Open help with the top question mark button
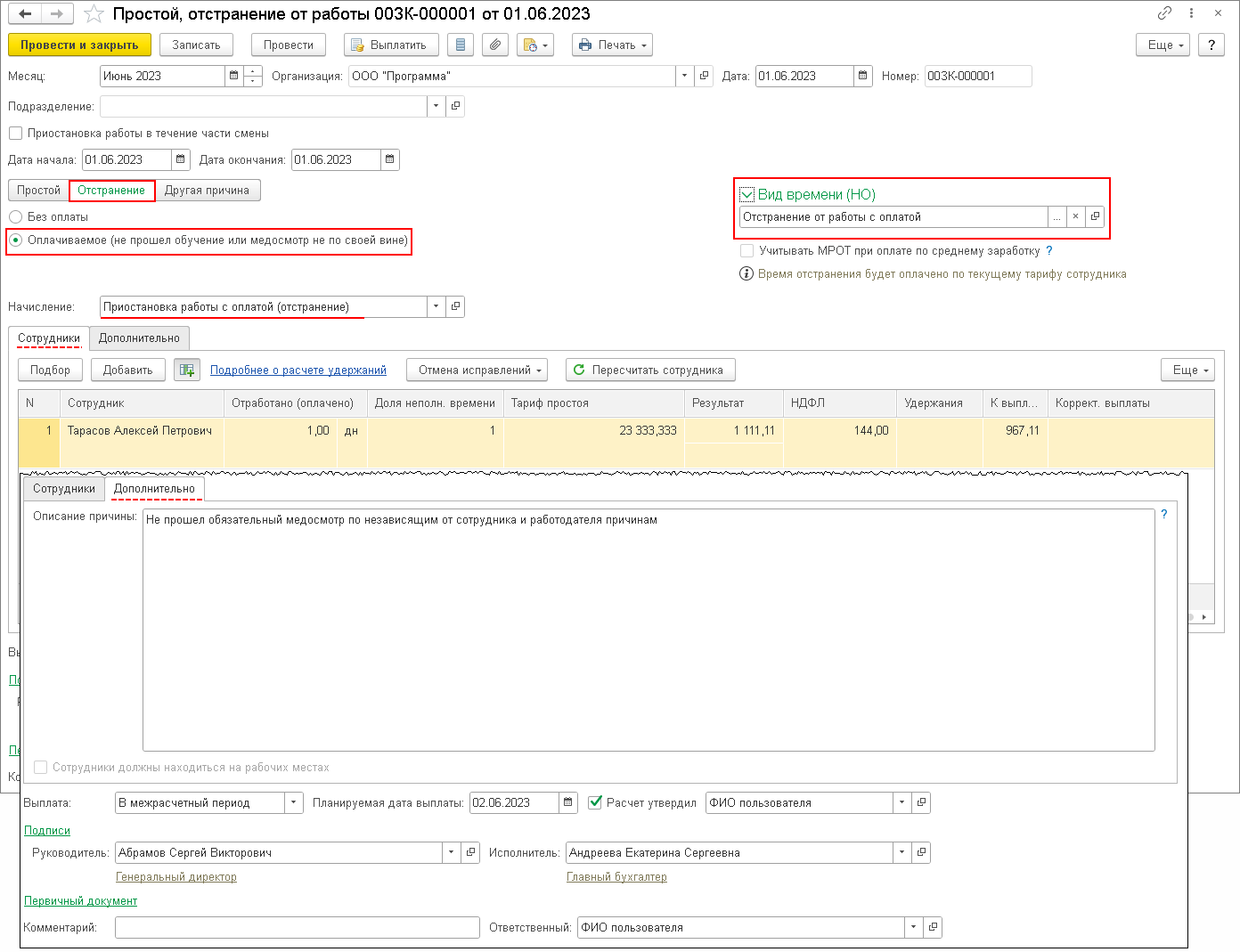This screenshot has width=1240, height=952. coord(1211,45)
